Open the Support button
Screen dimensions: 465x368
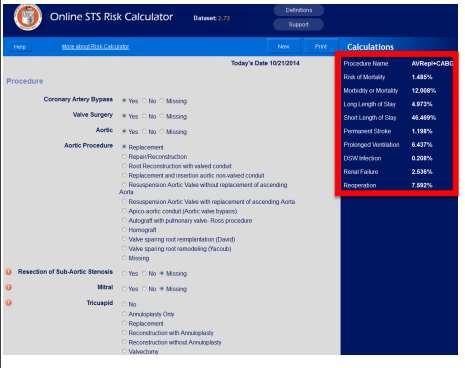click(x=298, y=25)
